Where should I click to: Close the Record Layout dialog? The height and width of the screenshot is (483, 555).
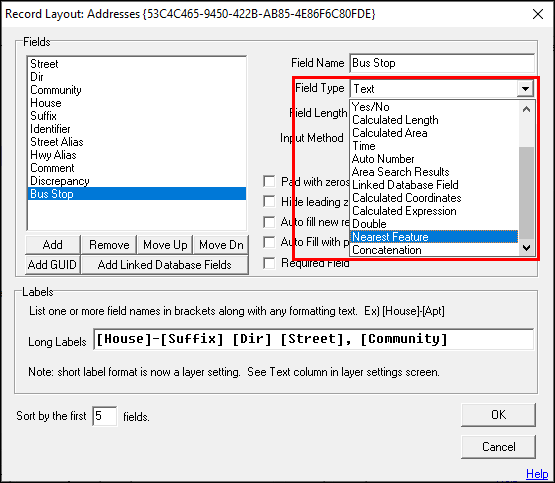coord(538,14)
